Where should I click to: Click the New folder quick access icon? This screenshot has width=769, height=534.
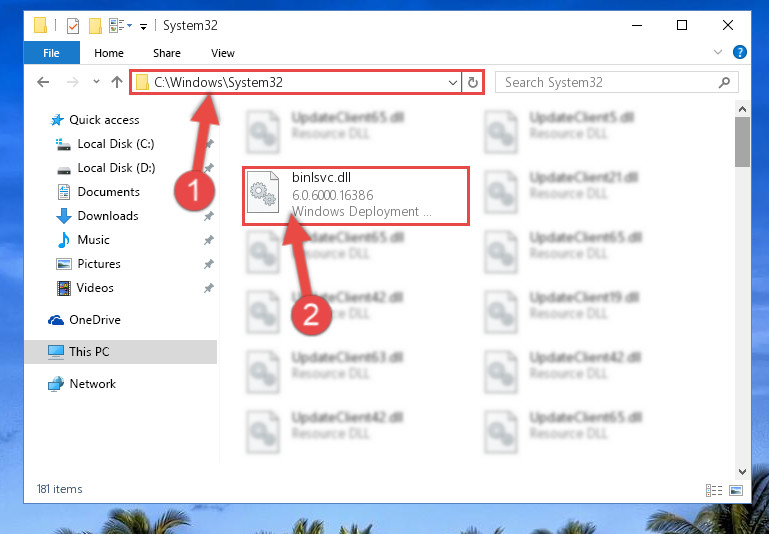[95, 25]
